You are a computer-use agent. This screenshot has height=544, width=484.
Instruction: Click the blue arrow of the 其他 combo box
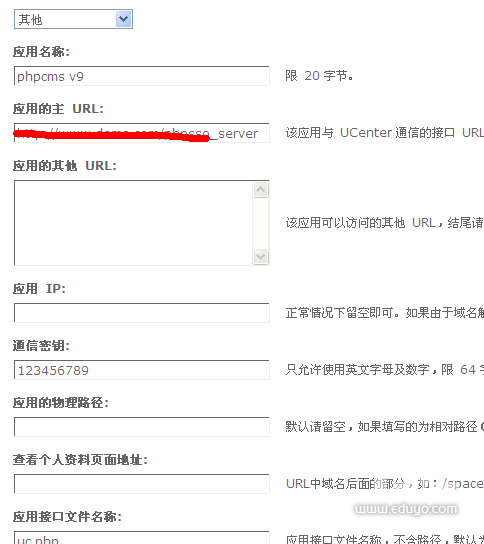[124, 19]
